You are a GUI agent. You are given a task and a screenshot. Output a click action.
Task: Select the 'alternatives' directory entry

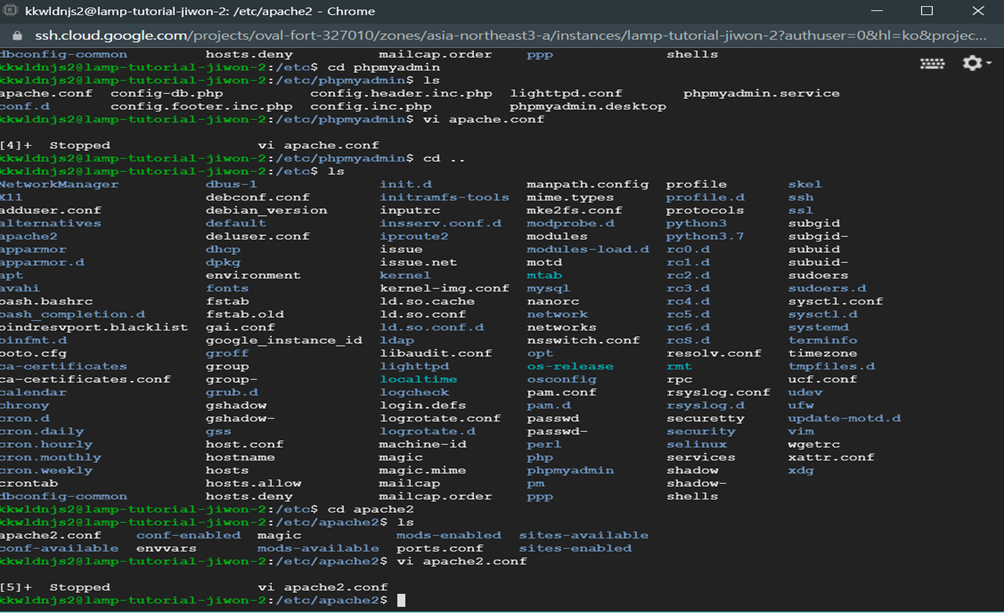tap(51, 224)
